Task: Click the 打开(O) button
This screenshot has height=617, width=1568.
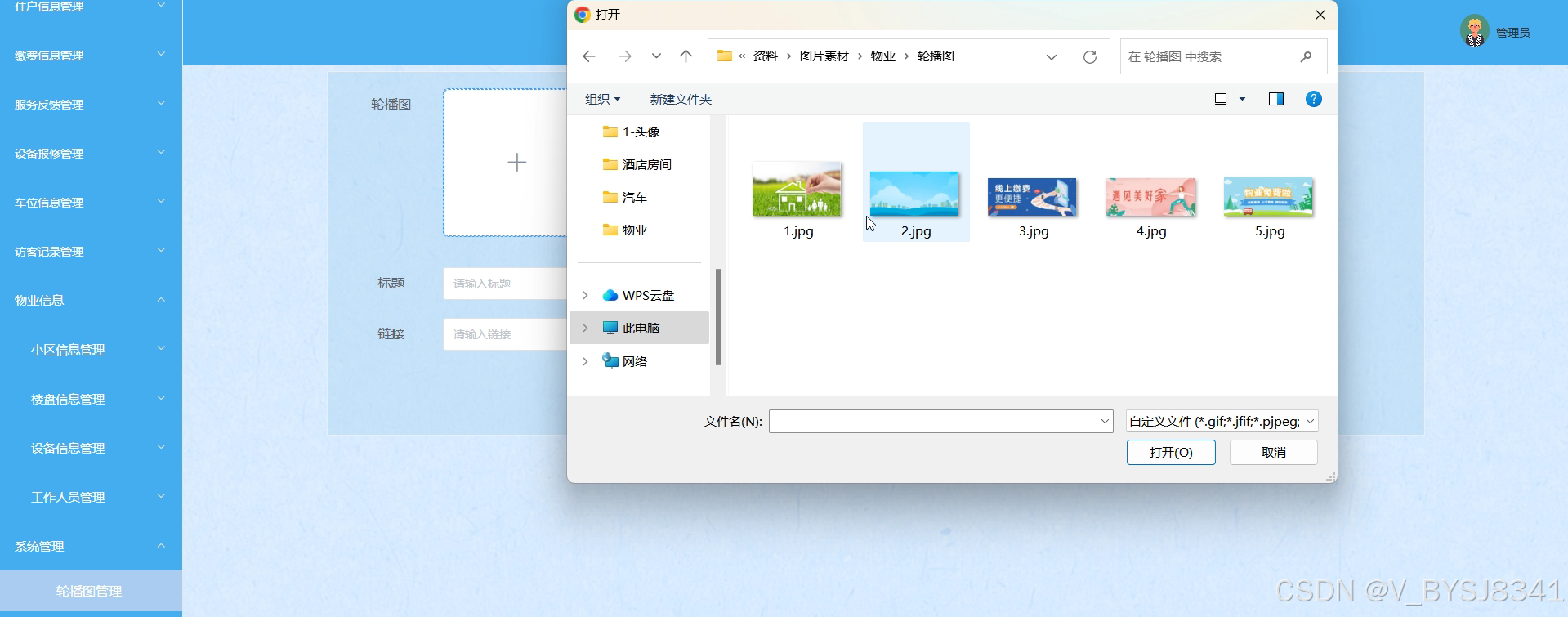Action: pyautogui.click(x=1171, y=452)
